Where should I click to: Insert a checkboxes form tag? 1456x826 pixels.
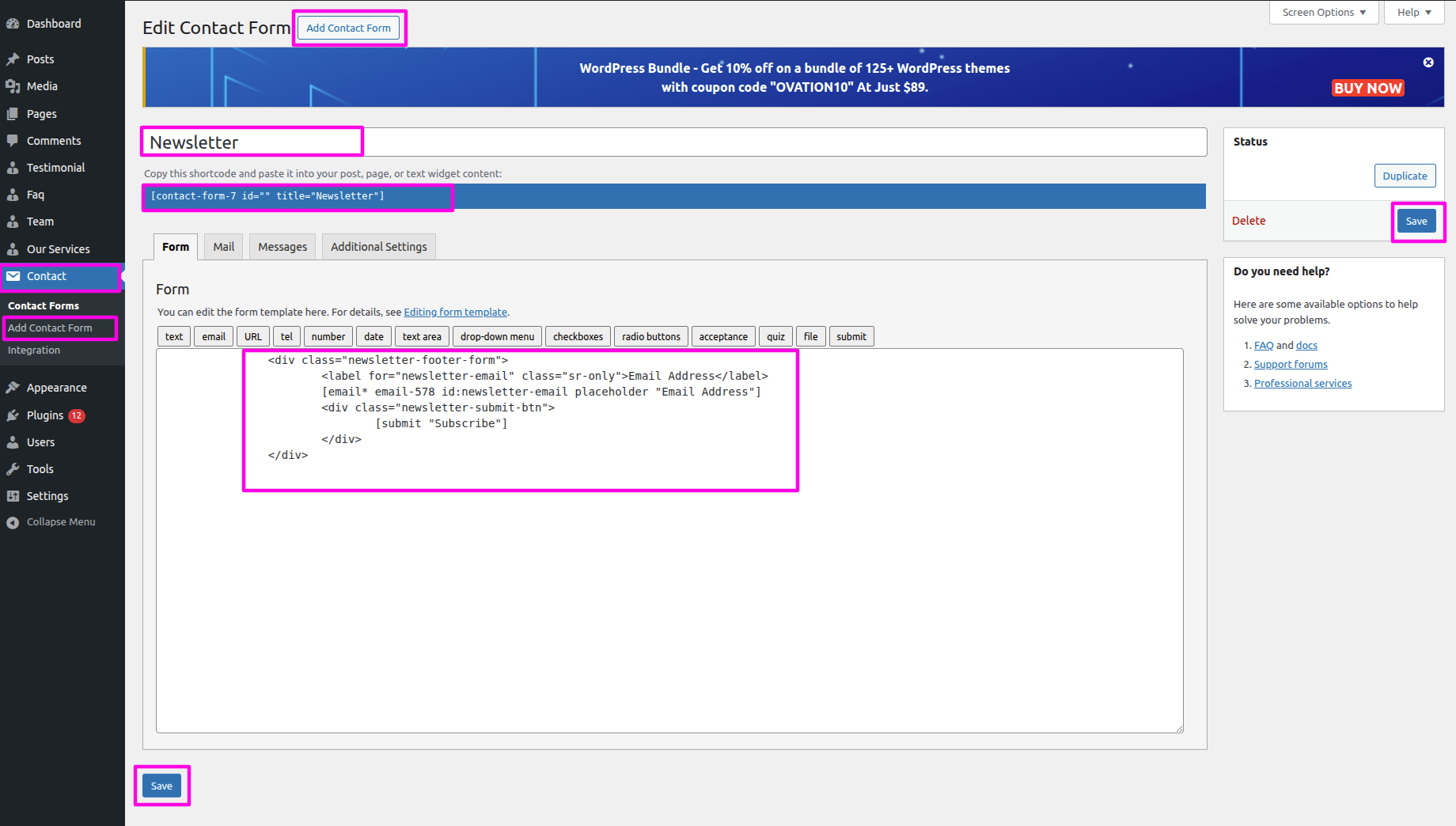578,336
